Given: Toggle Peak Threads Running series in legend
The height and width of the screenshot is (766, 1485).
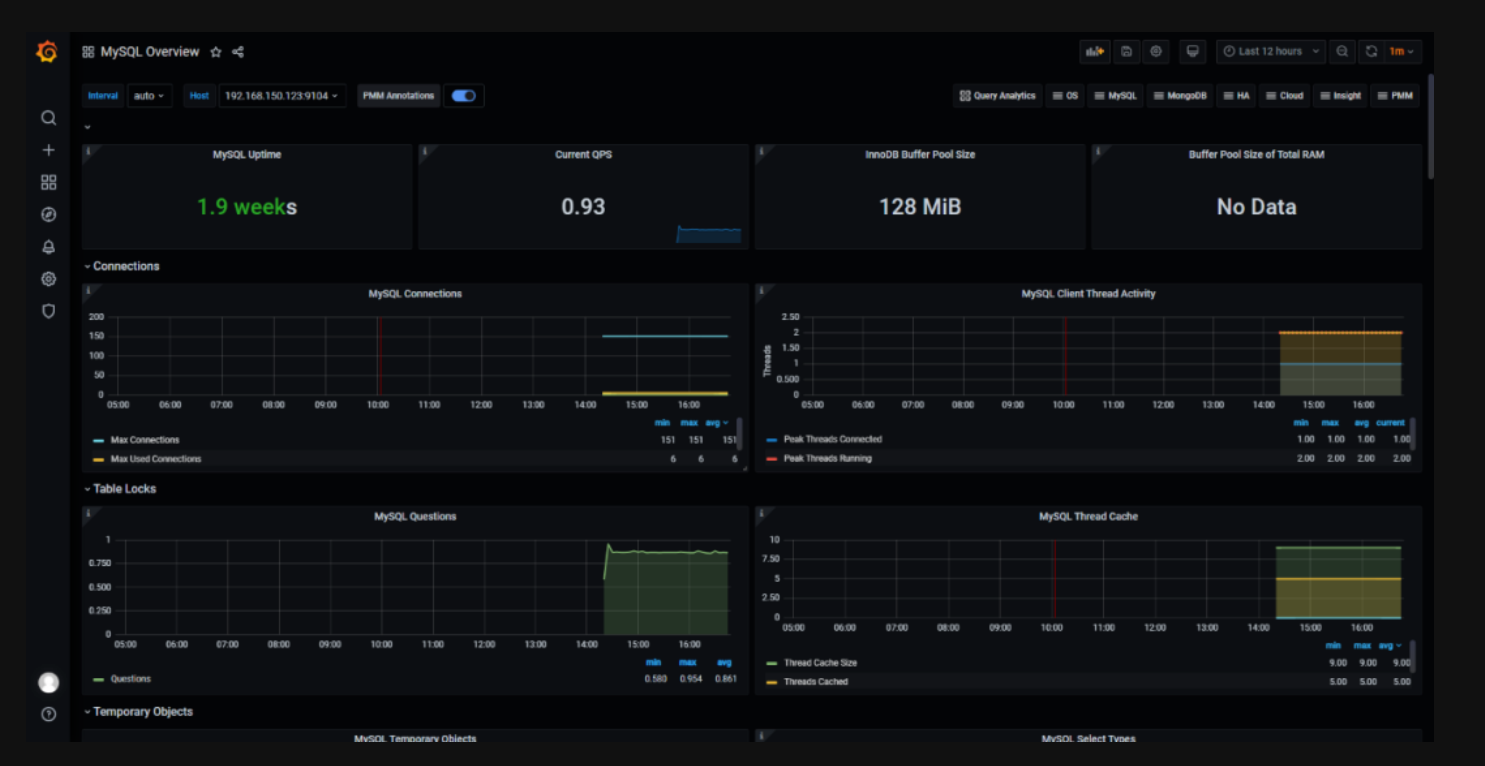Looking at the screenshot, I should click(x=828, y=458).
